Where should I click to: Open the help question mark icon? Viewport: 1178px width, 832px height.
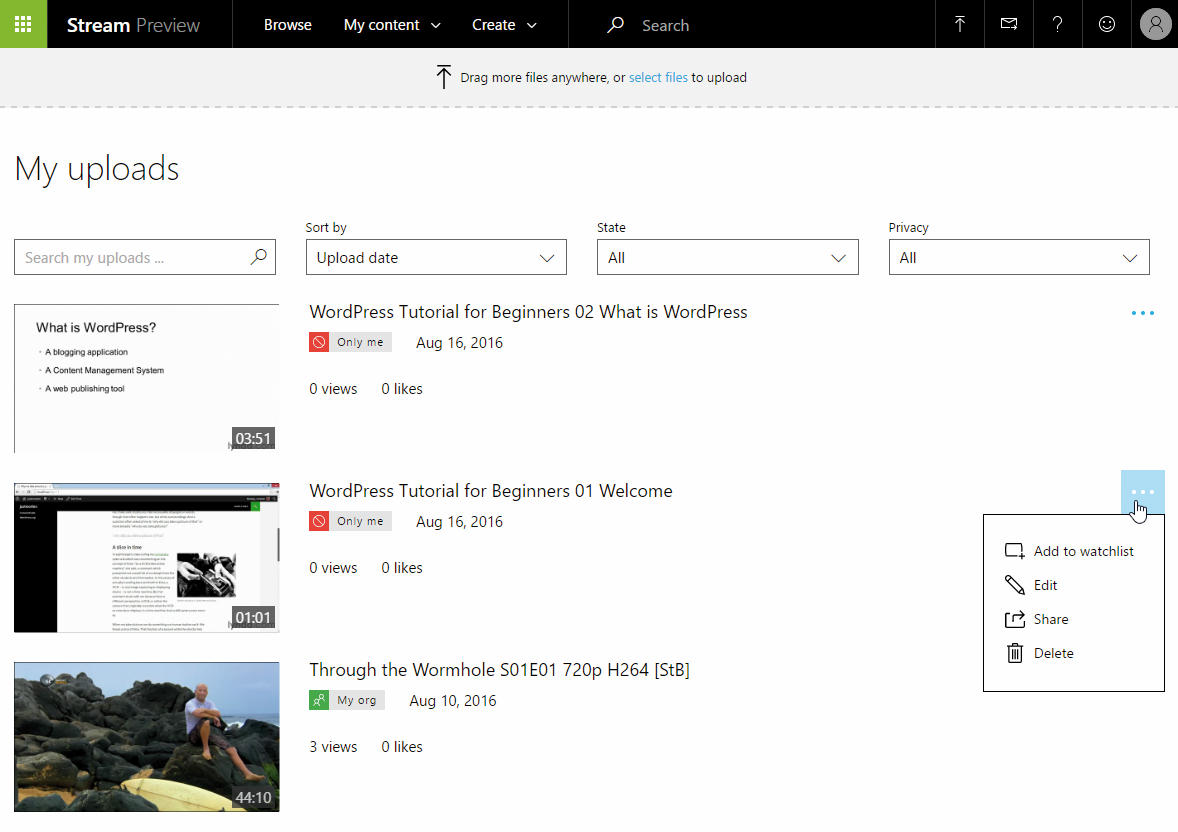tap(1058, 24)
